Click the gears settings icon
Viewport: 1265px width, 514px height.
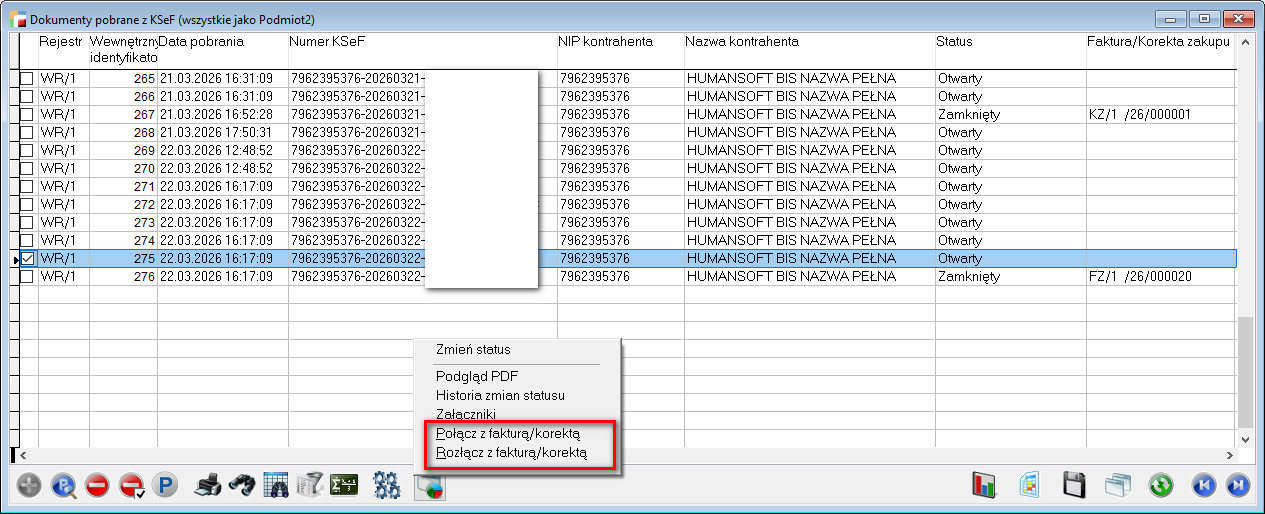point(386,486)
